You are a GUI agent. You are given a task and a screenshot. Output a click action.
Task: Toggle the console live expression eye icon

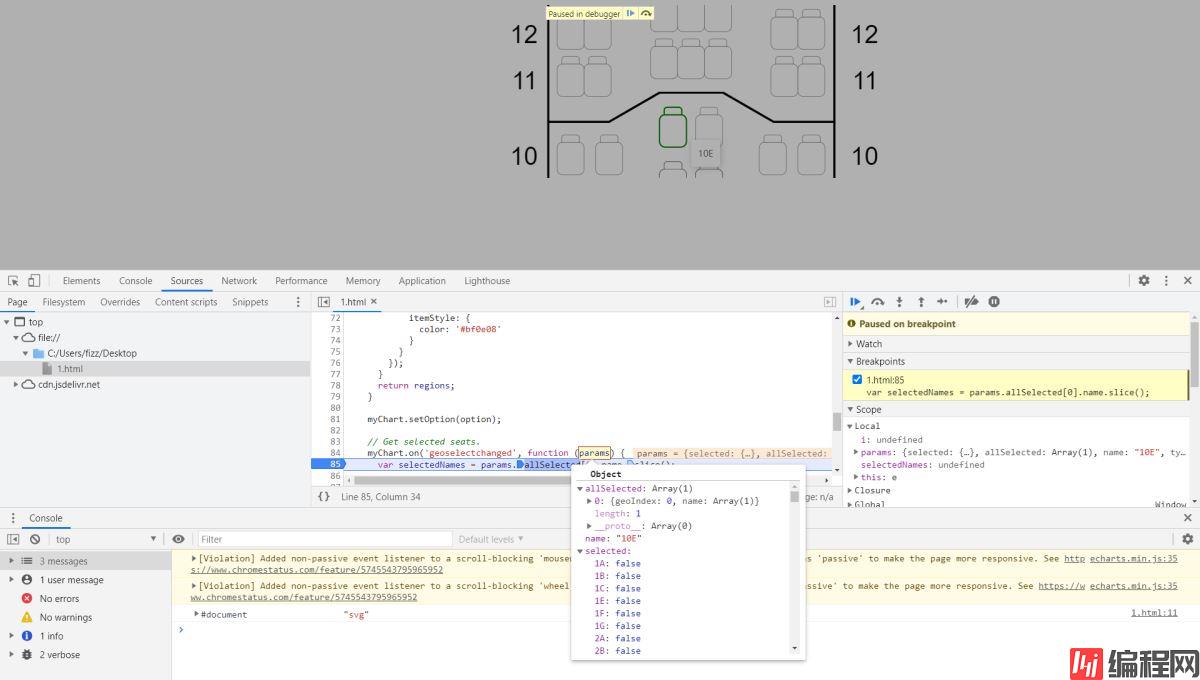[x=178, y=539]
